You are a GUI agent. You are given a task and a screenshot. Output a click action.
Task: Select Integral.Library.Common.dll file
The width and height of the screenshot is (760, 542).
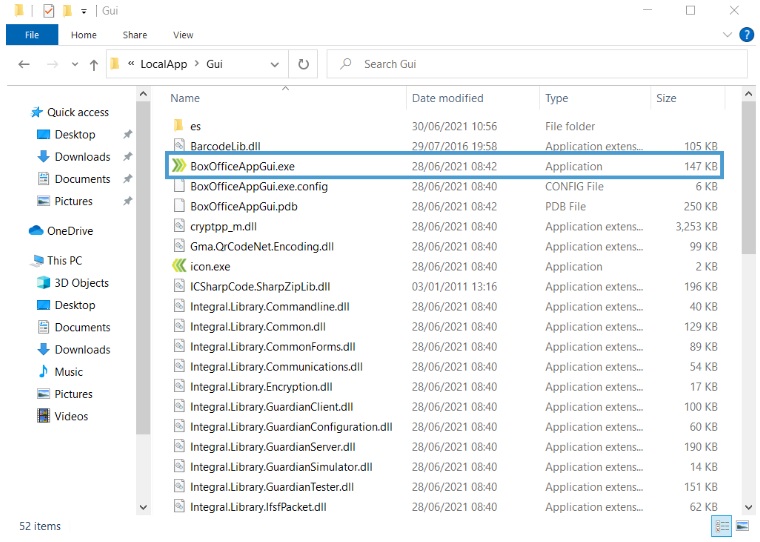(258, 326)
